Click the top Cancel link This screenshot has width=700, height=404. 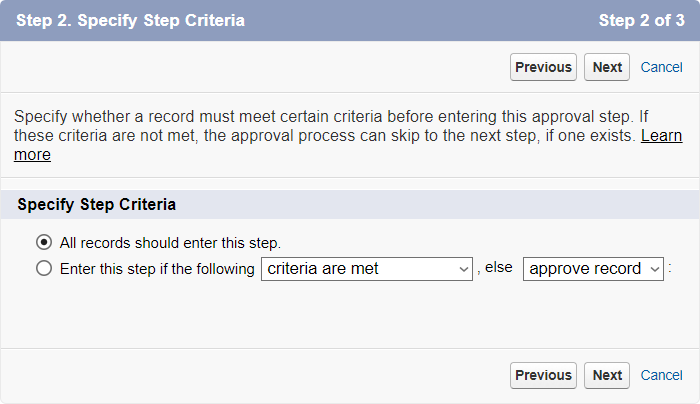tap(661, 67)
